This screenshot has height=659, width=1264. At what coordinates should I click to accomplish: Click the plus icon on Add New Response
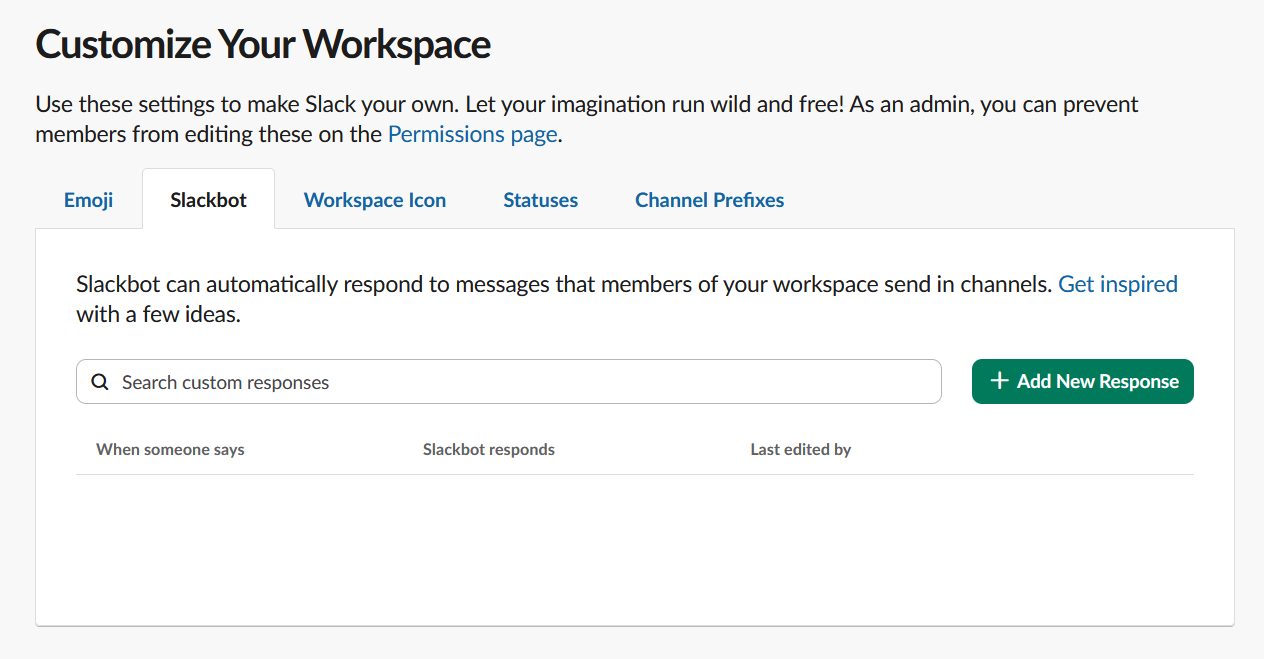tap(998, 381)
